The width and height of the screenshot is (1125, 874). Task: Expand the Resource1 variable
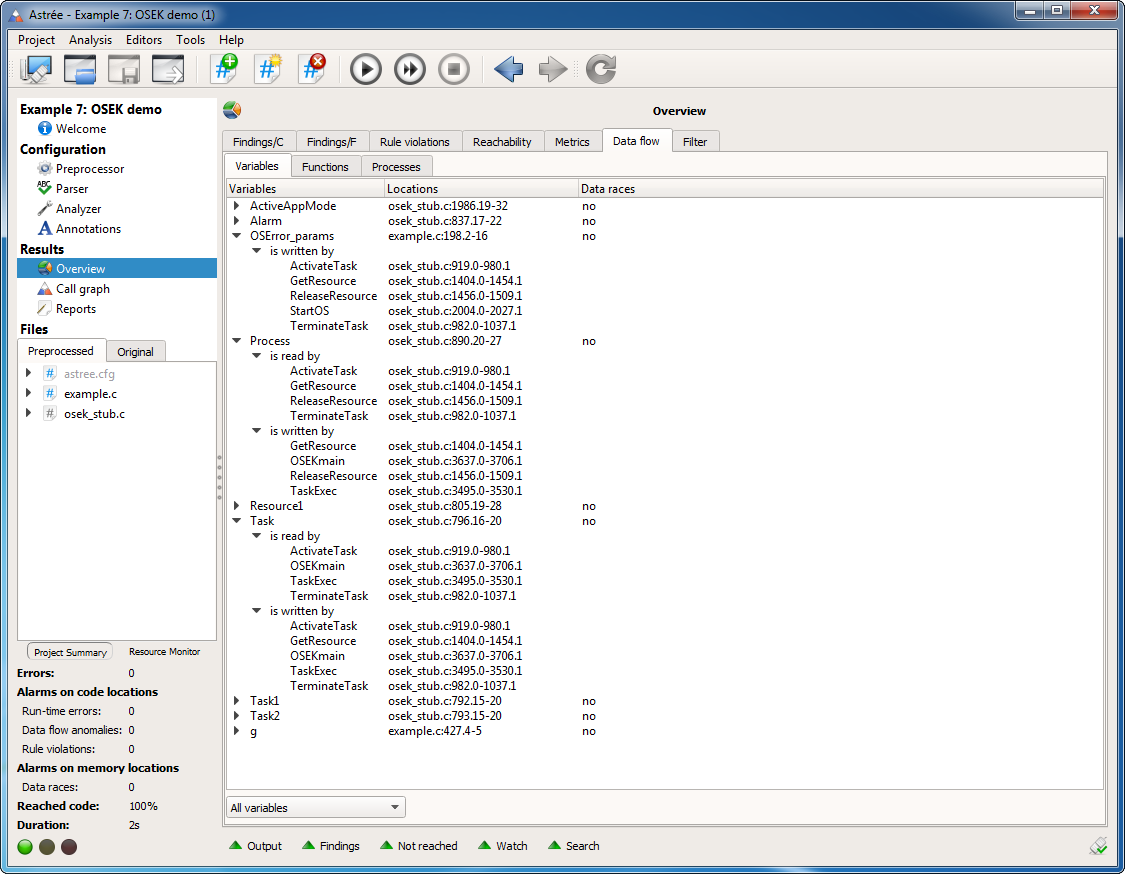click(x=237, y=506)
